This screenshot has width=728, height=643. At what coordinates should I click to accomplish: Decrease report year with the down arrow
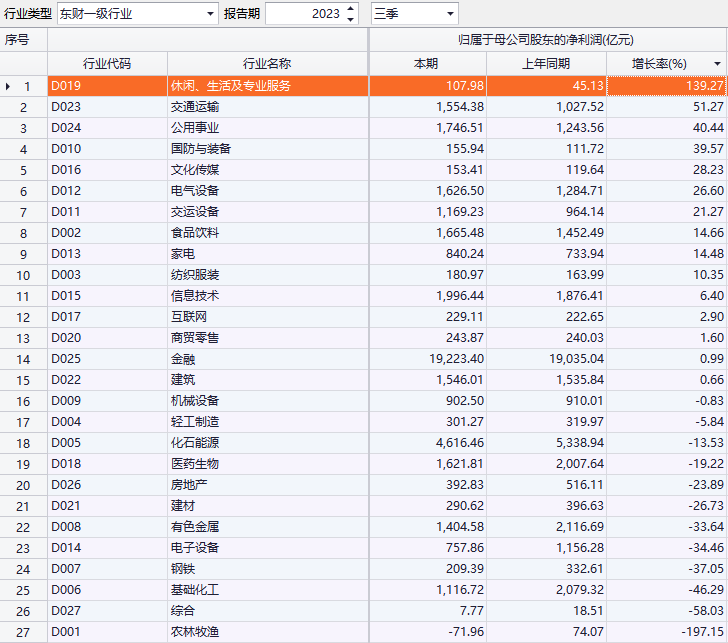(350, 19)
